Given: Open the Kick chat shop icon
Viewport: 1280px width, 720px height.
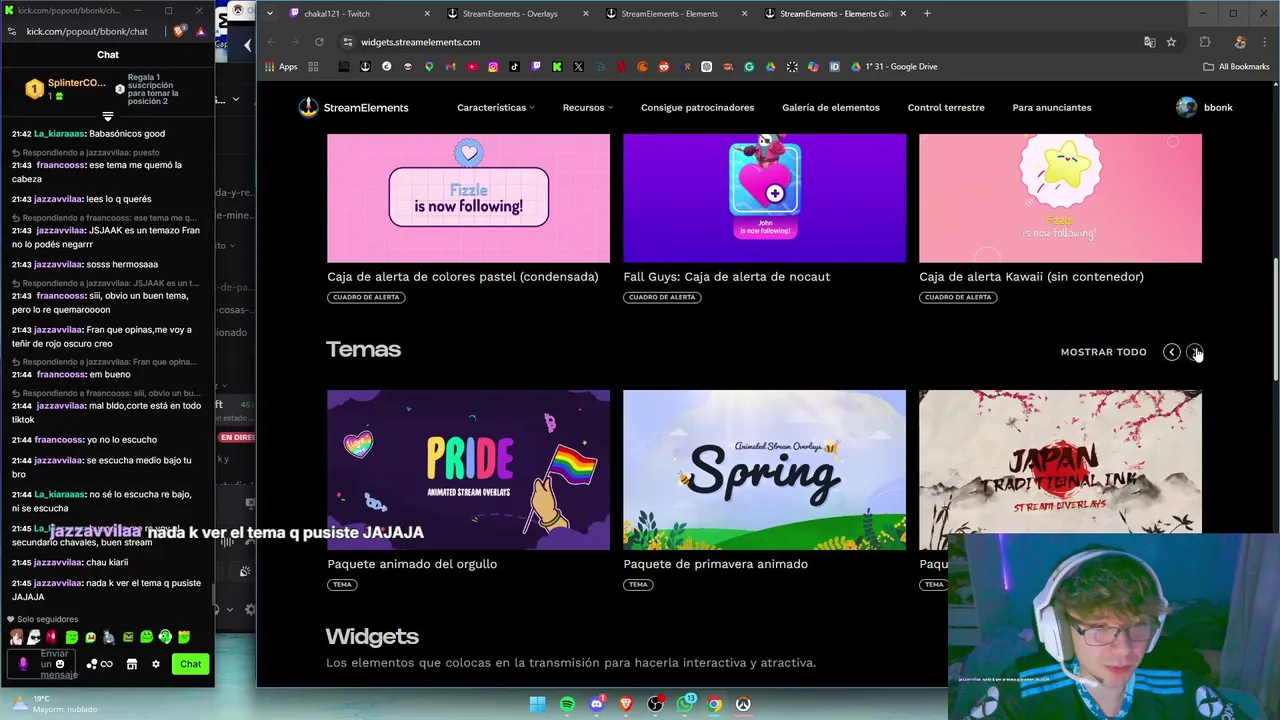Looking at the screenshot, I should click(131, 664).
